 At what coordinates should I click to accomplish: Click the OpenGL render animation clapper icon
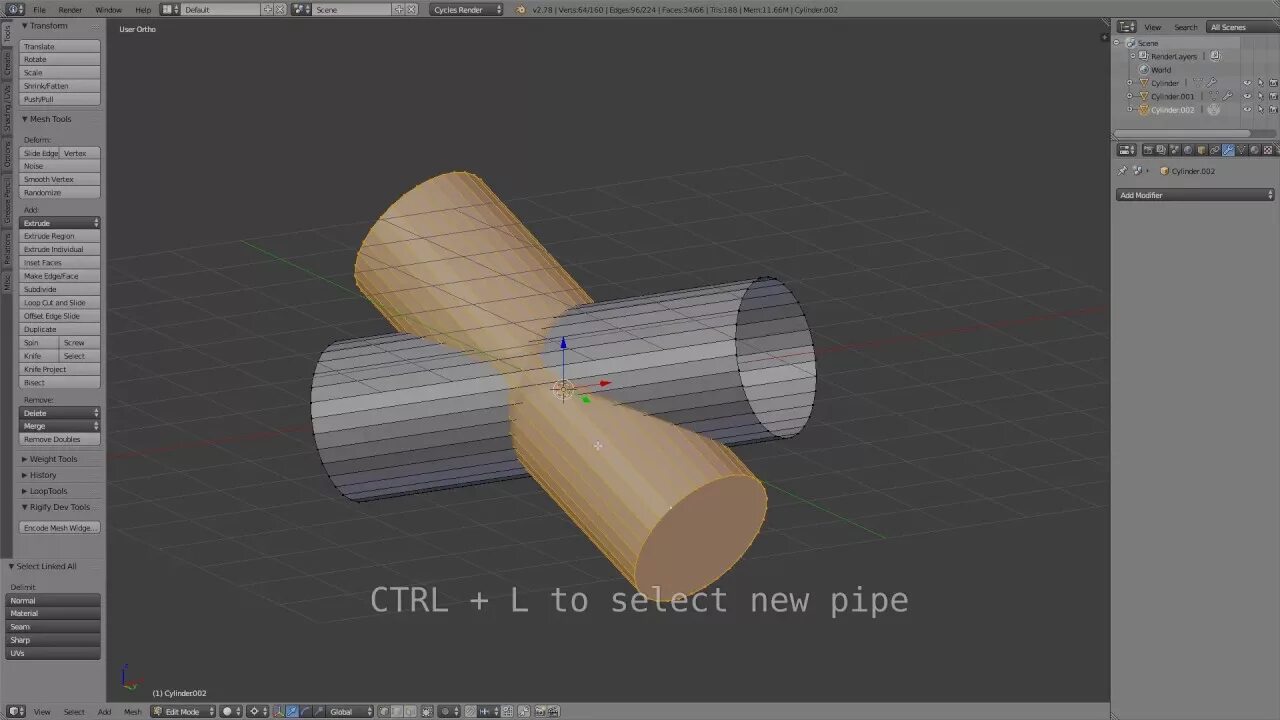pyautogui.click(x=553, y=711)
